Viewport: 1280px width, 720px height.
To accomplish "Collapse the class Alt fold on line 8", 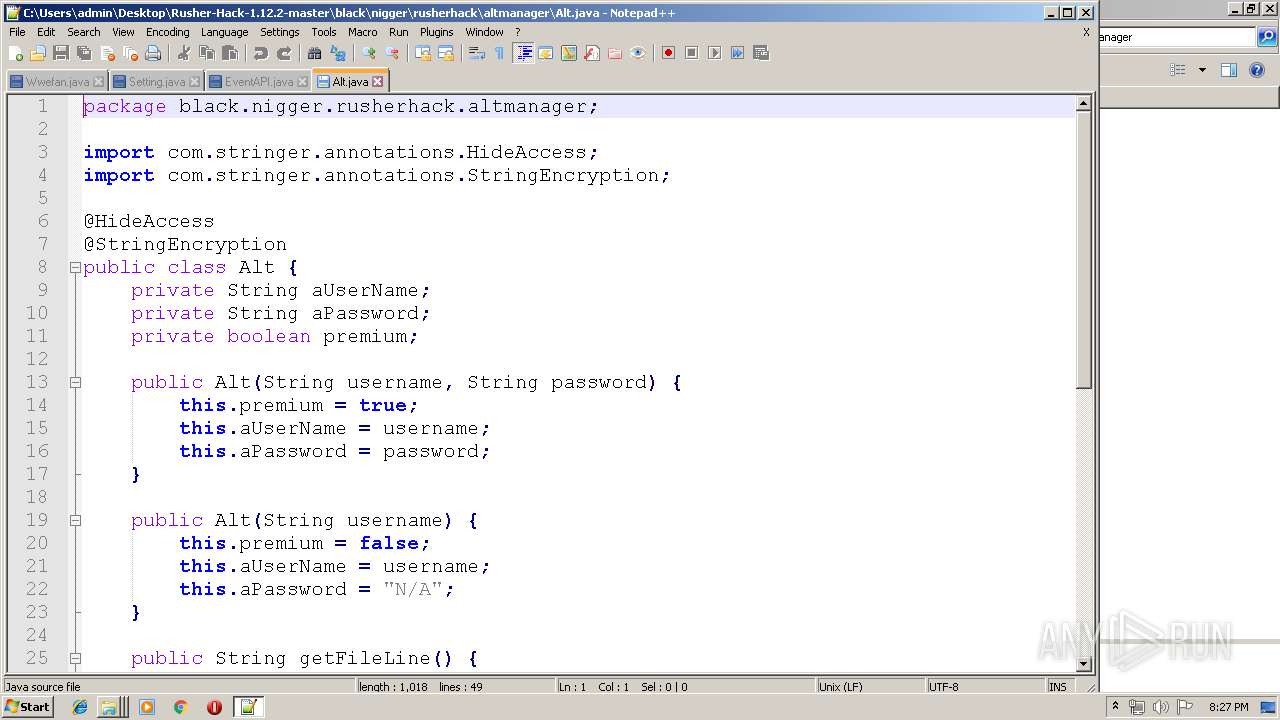I will pos(75,267).
